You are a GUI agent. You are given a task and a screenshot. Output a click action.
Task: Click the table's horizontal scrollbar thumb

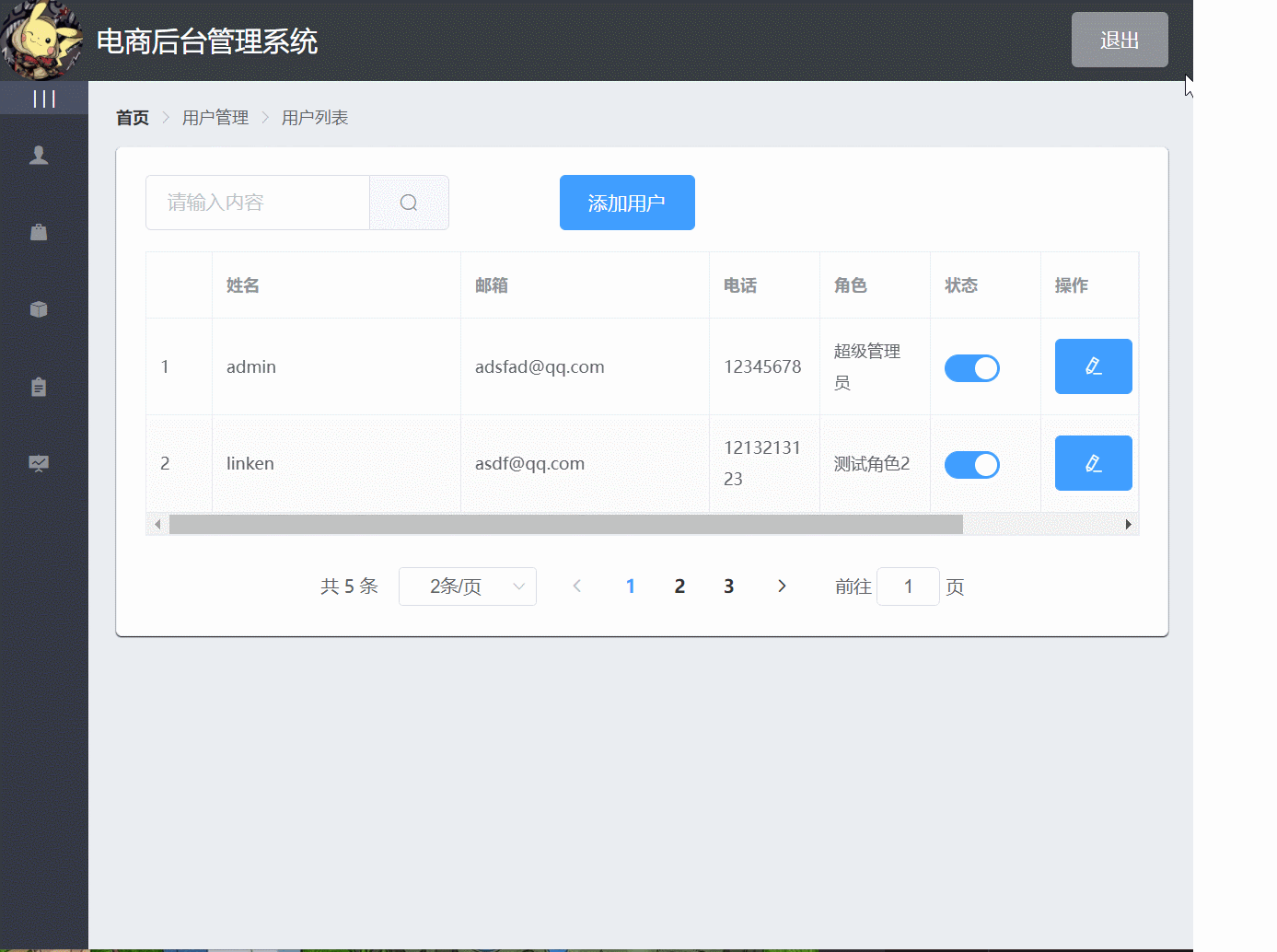tap(565, 525)
